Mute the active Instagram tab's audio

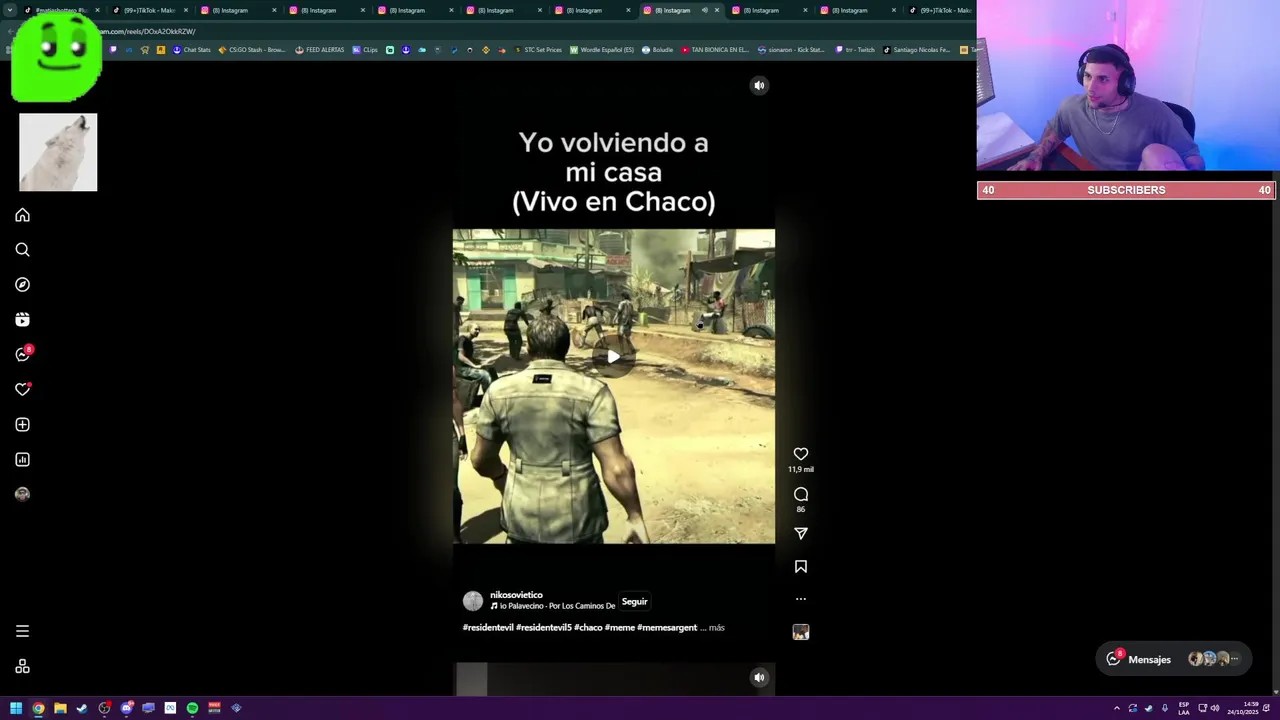click(x=704, y=10)
